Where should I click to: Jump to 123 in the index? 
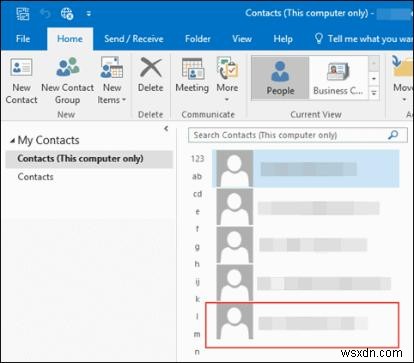tap(197, 159)
